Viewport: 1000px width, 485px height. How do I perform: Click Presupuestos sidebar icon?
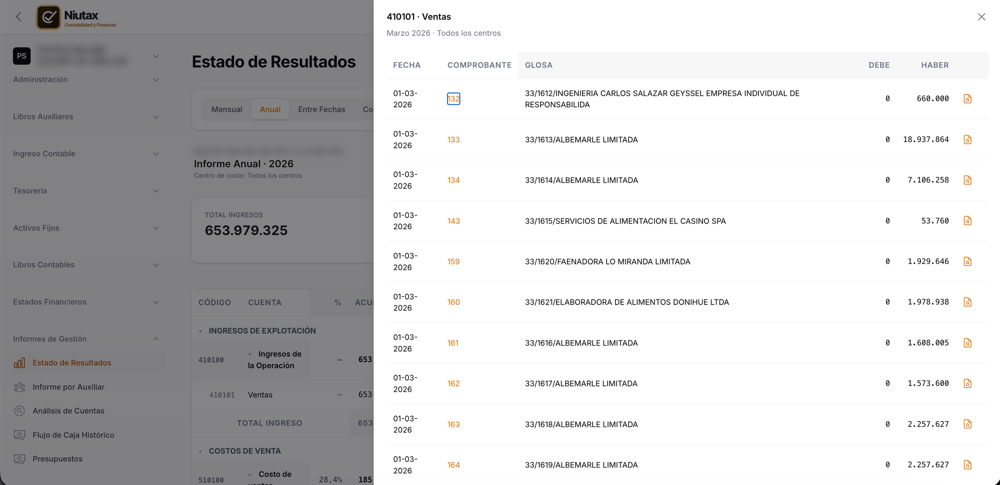point(20,459)
